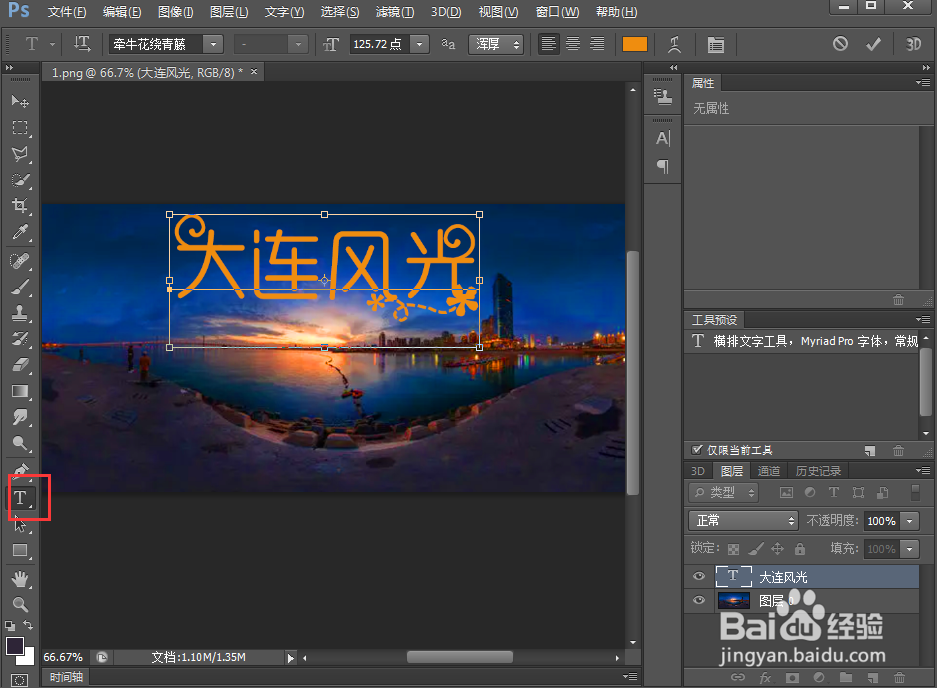Open the Character panel icon

[663, 139]
